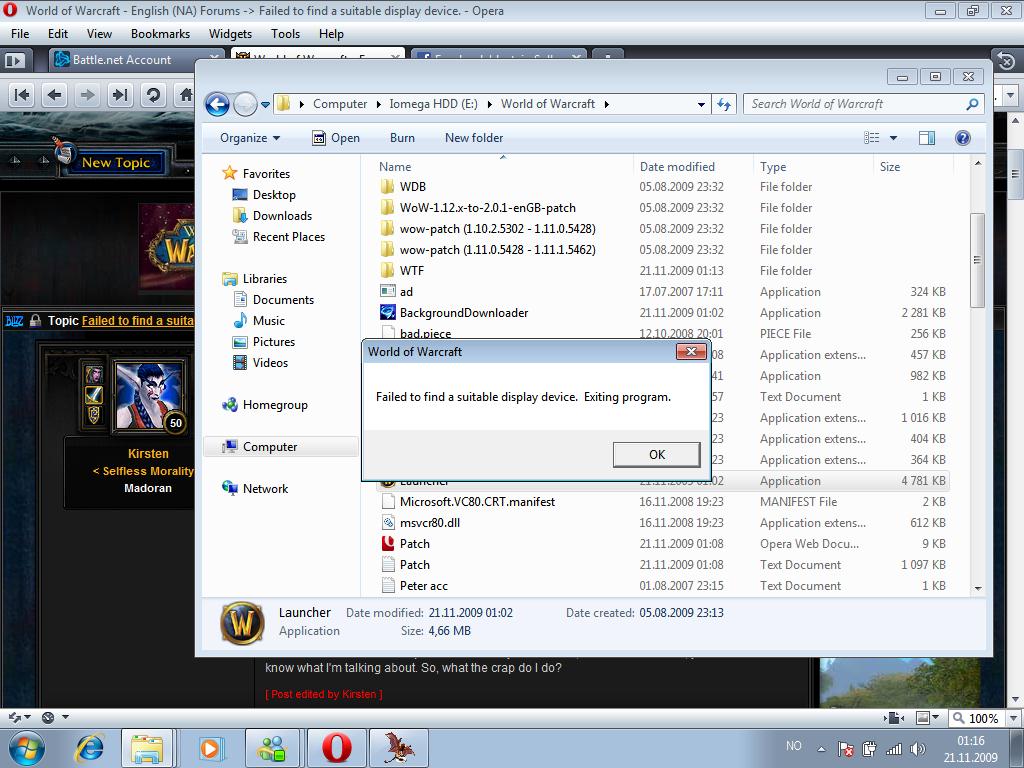Open Explorer help with the question mark
Viewport: 1024px width, 768px height.
pyautogui.click(x=963, y=138)
